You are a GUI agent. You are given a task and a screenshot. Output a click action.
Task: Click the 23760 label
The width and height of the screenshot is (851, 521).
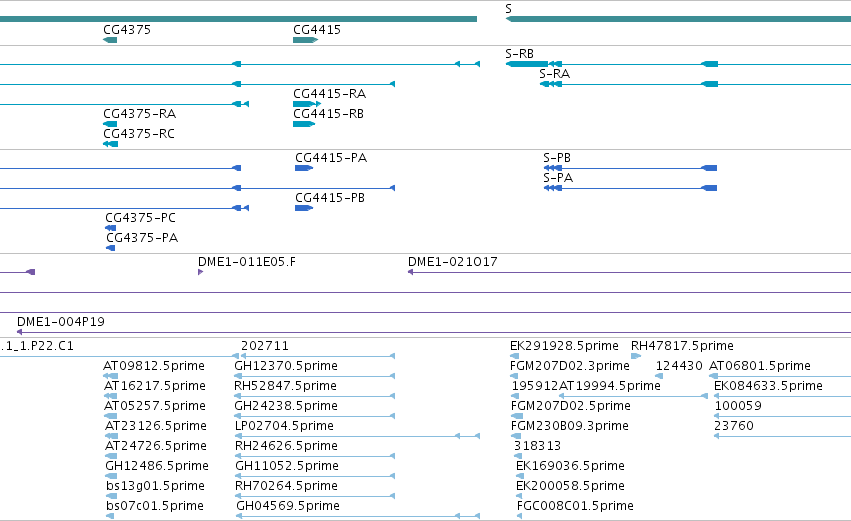pos(734,427)
